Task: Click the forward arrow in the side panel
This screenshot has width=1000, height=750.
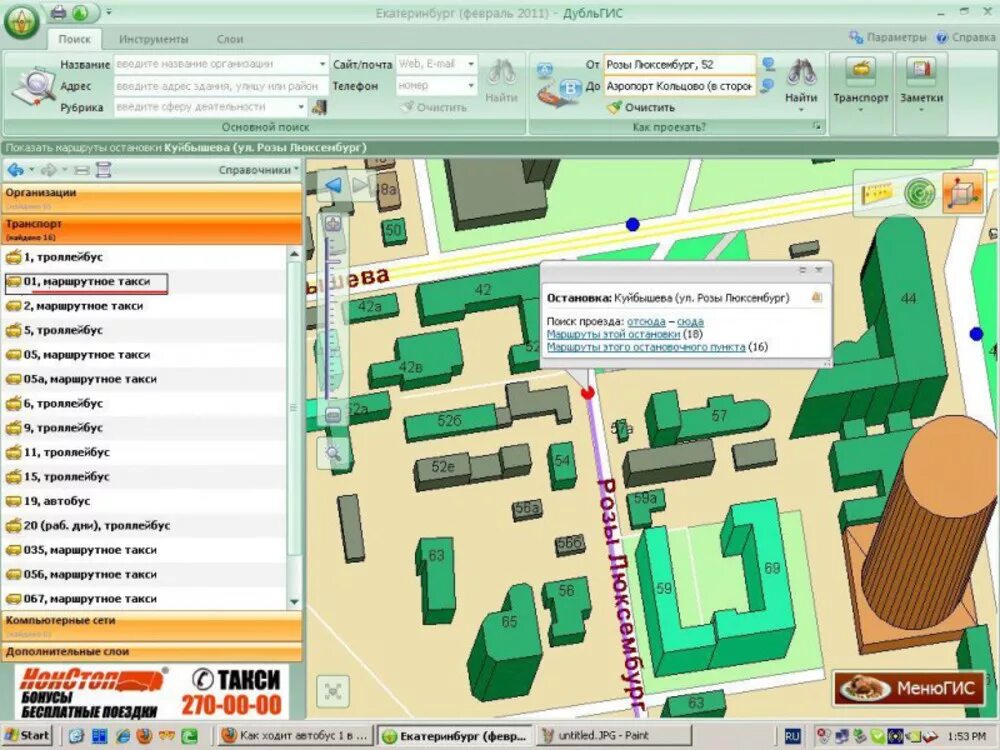Action: [48, 170]
